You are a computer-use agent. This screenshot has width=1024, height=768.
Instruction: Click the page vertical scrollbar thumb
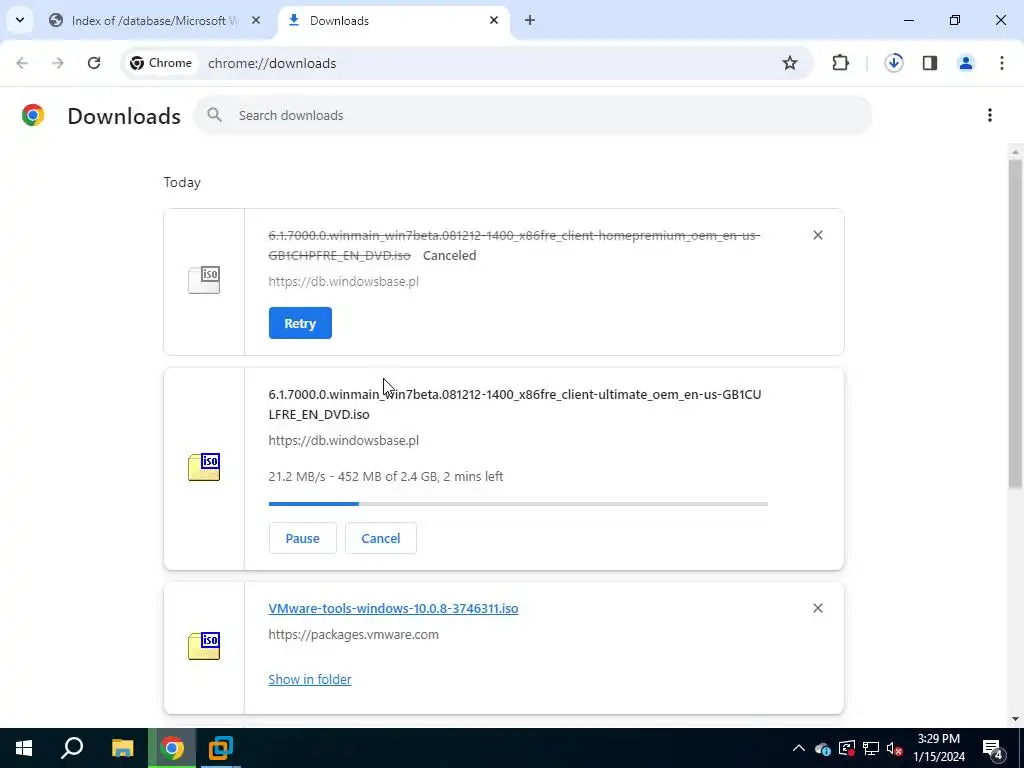pyautogui.click(x=1015, y=323)
